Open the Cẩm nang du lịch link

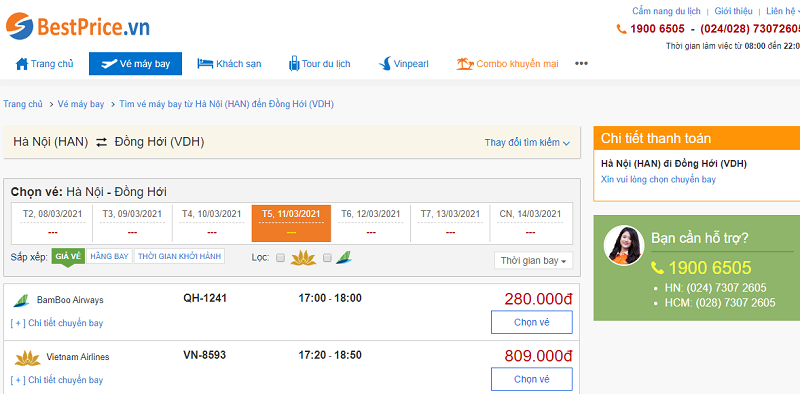666,11
